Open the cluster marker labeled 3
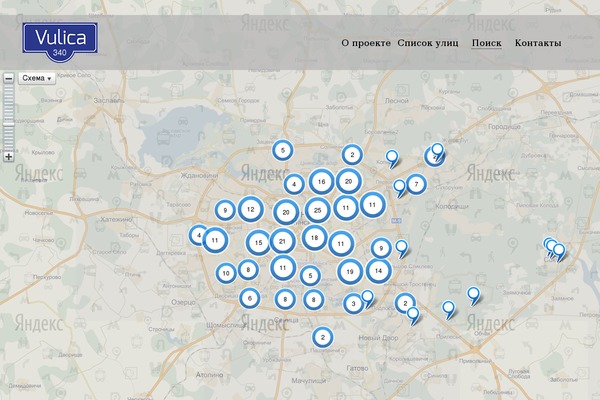Screen dimensions: 600x400 point(353,304)
